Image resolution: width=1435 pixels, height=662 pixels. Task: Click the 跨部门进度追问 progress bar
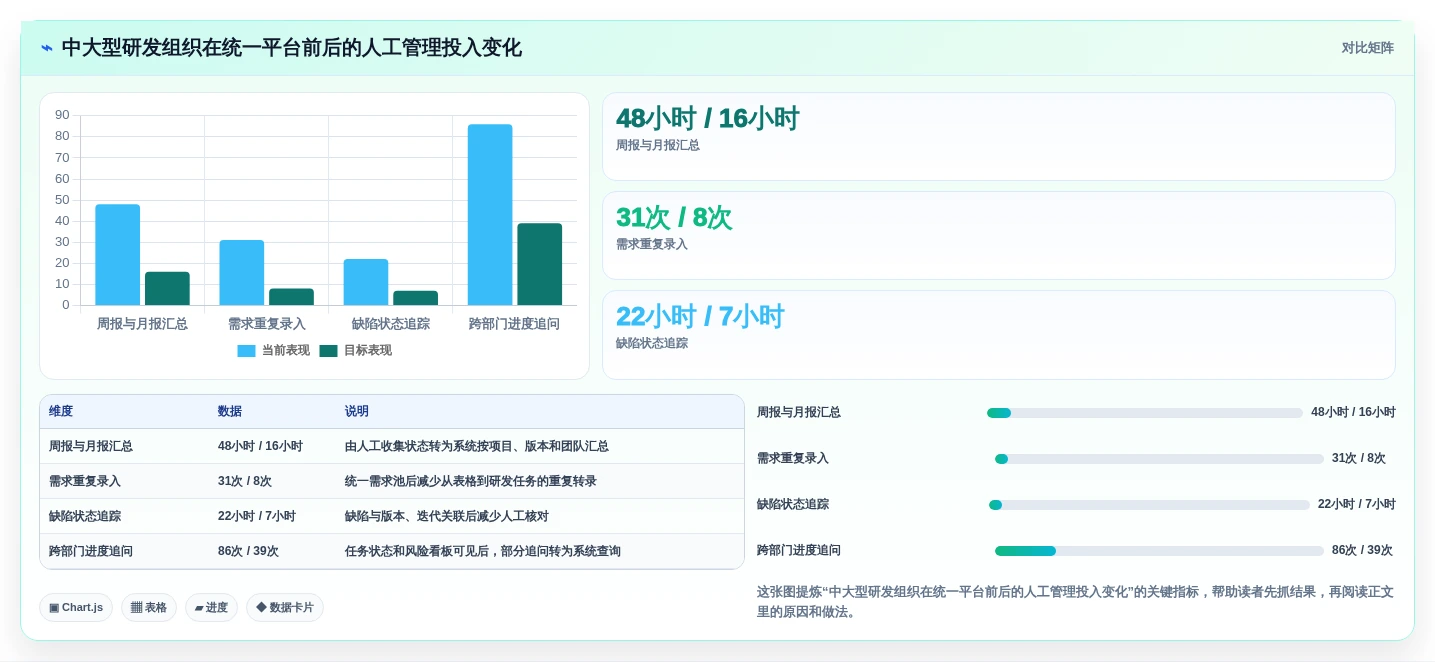click(1159, 551)
